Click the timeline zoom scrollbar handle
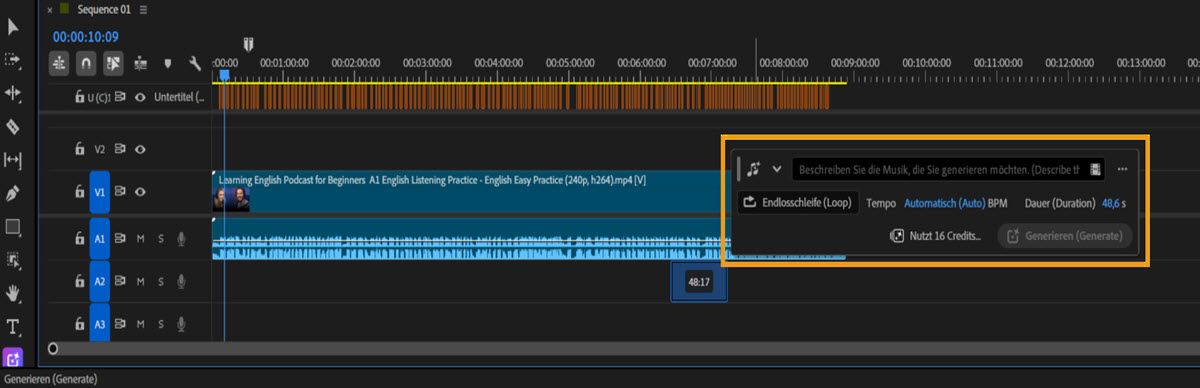 tap(53, 349)
